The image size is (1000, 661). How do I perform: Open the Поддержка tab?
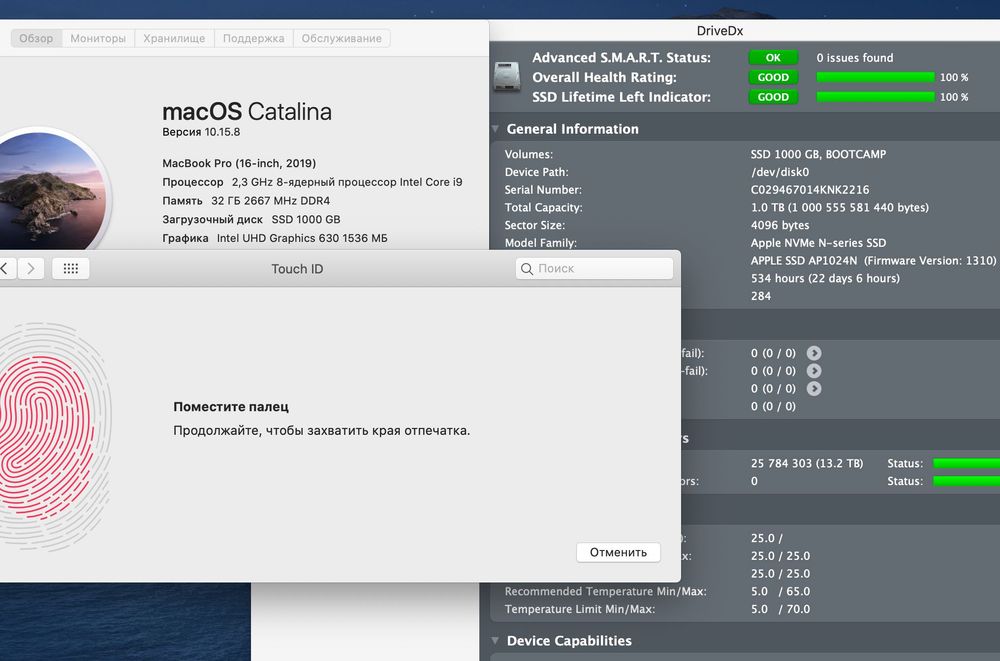254,38
